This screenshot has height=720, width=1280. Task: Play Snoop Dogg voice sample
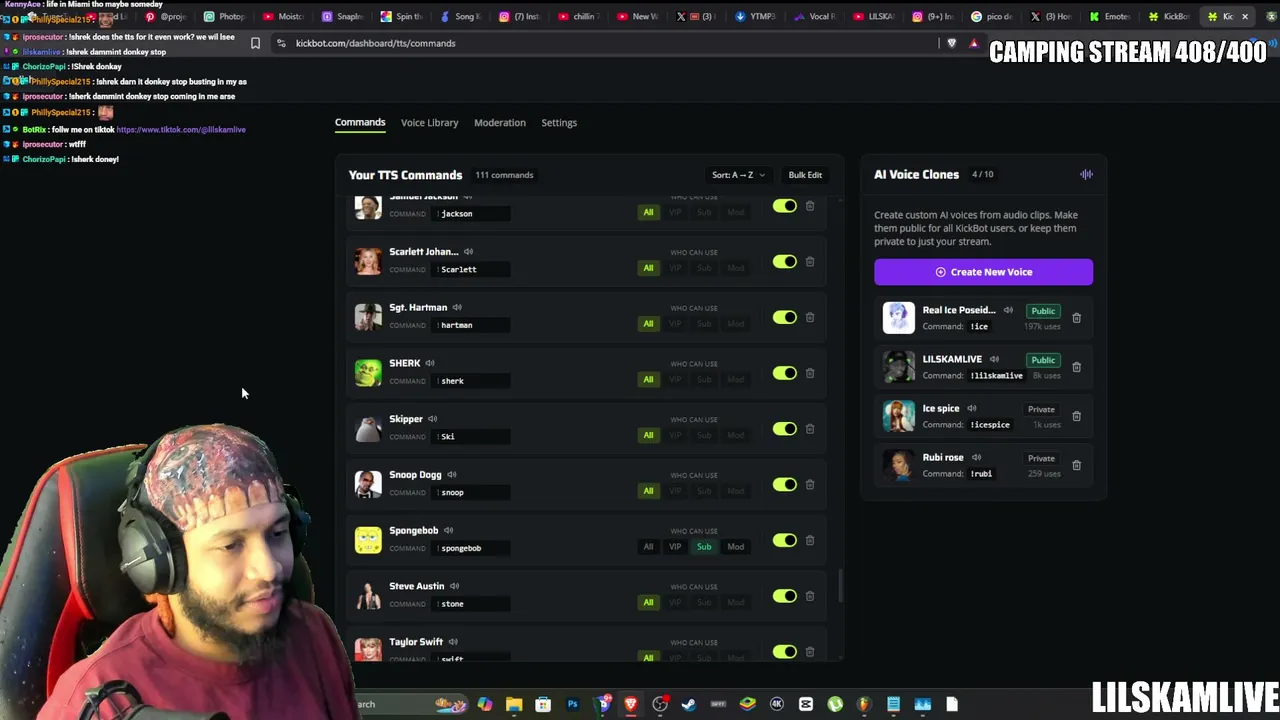tap(452, 475)
